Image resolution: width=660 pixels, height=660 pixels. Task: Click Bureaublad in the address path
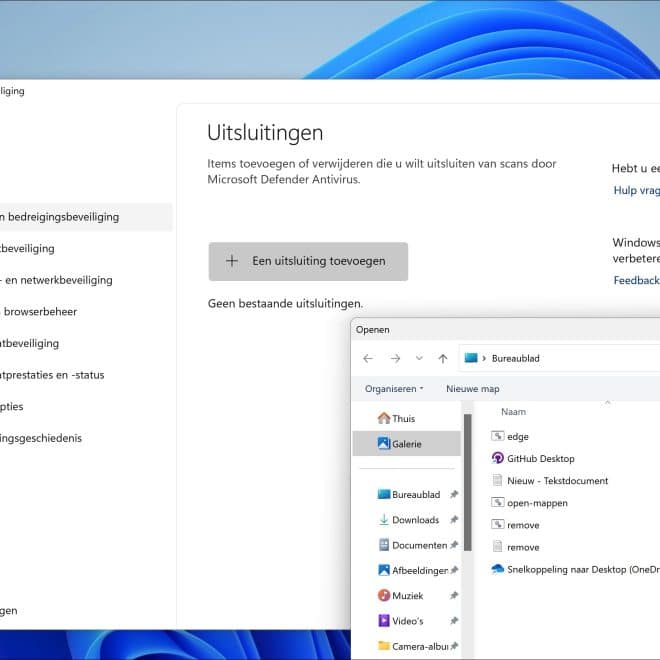click(516, 358)
